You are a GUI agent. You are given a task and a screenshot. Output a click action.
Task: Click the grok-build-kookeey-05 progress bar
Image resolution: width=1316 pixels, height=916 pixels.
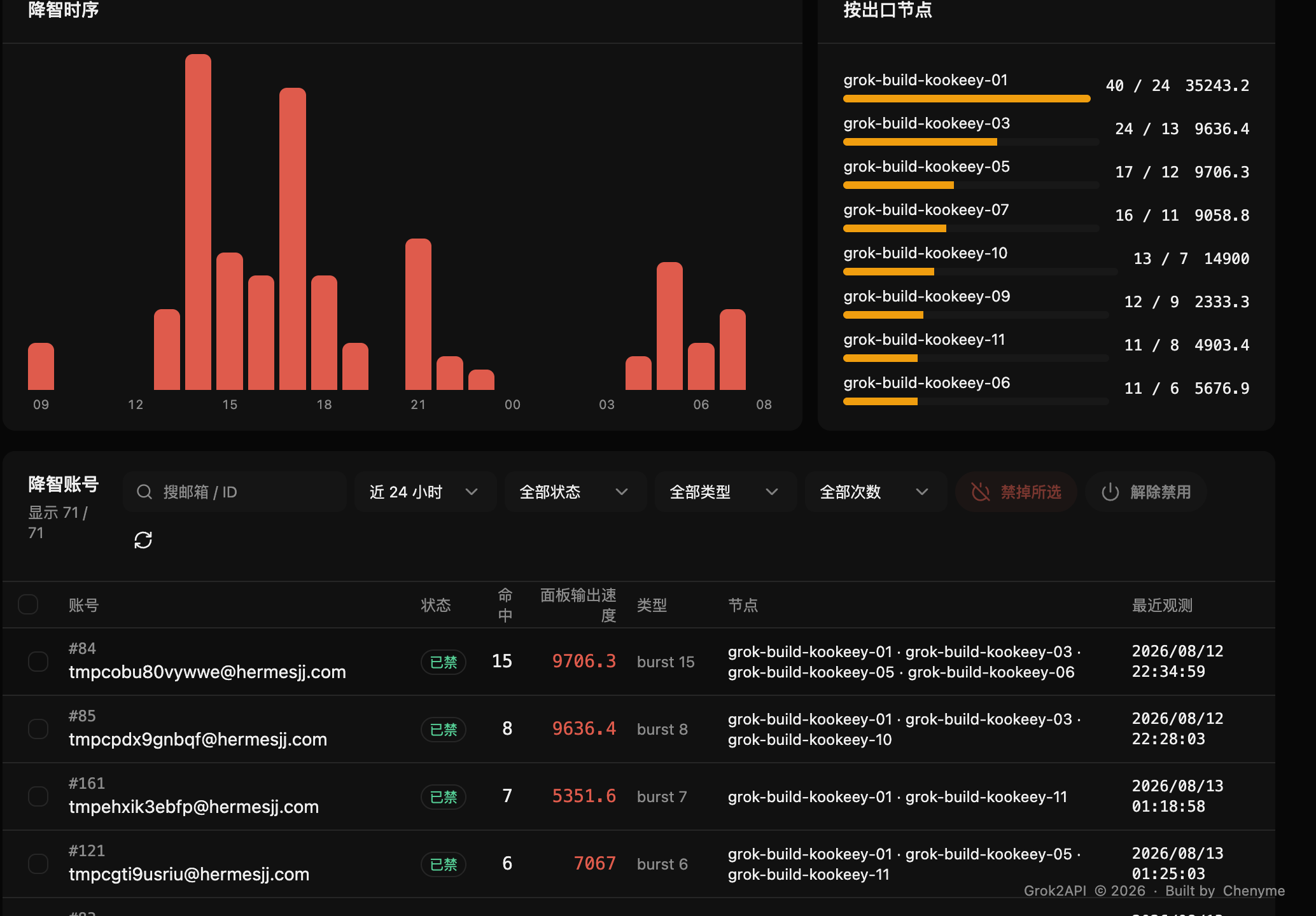pos(972,185)
